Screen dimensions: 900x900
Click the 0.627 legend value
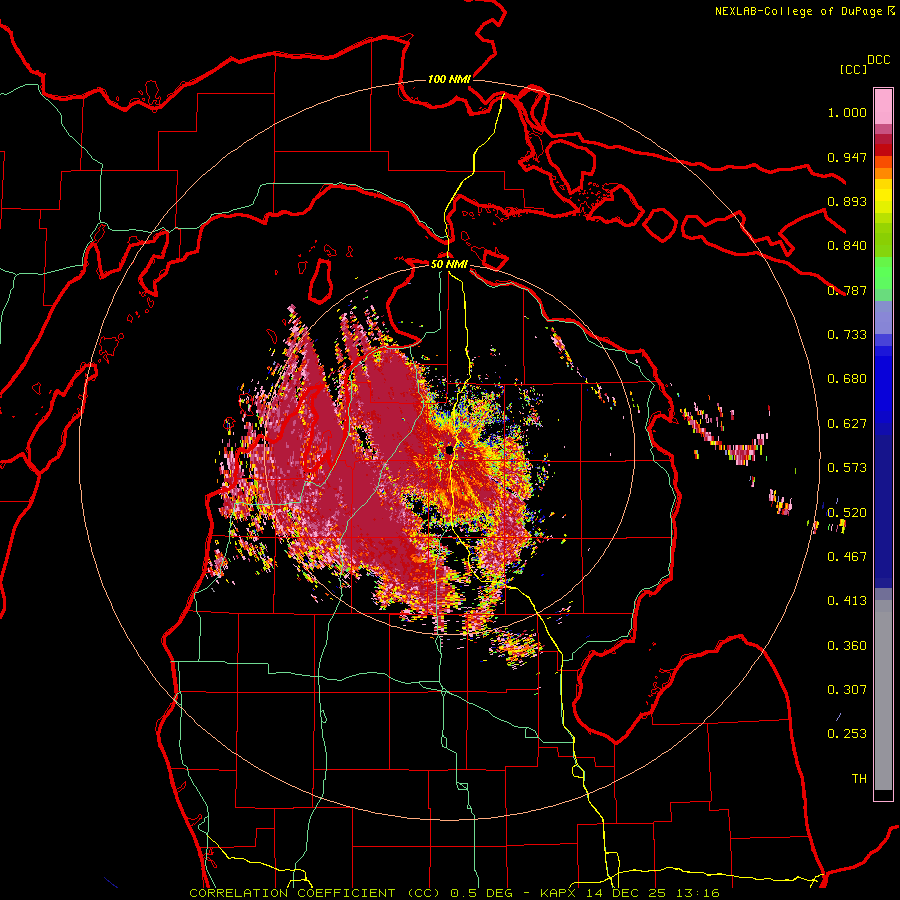click(847, 424)
